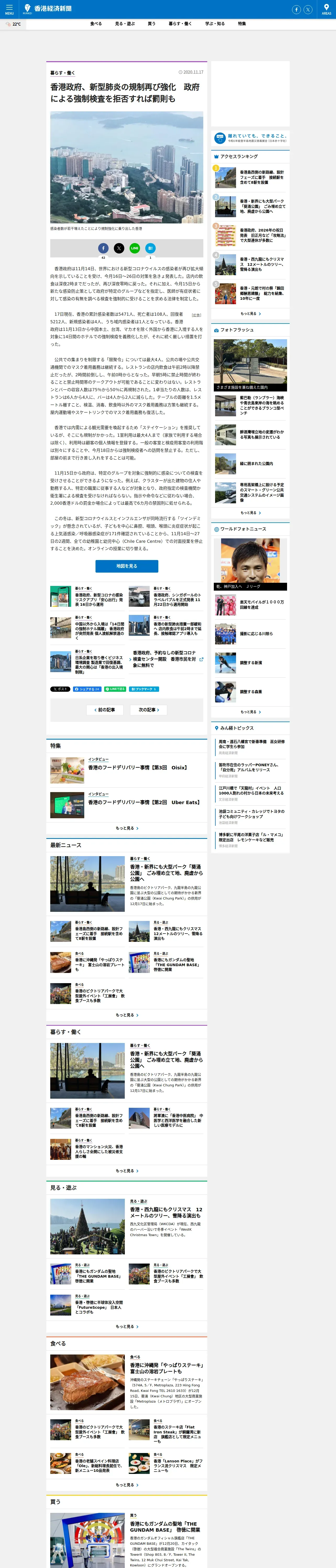Click the 22°C weather indicator
This screenshot has width=336, height=1568.
pyautogui.click(x=13, y=24)
